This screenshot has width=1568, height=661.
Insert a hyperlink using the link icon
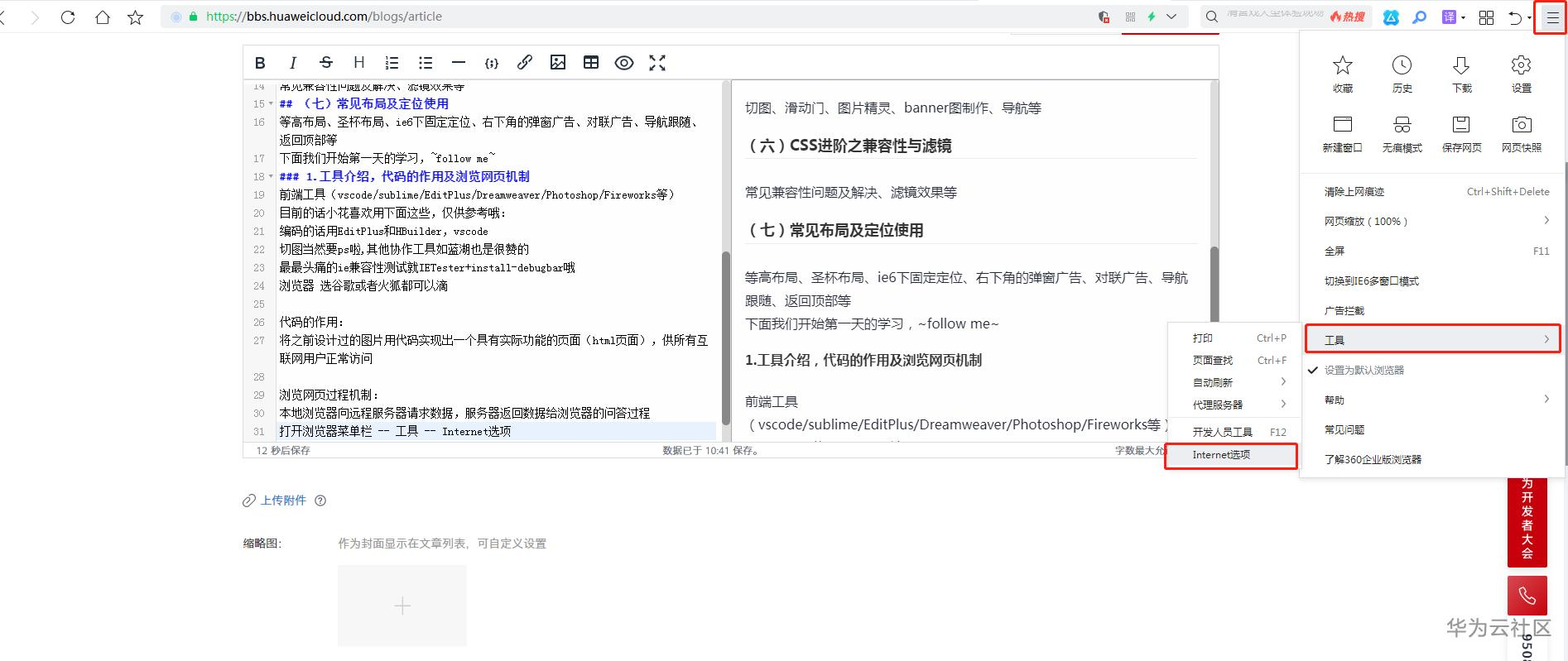[x=525, y=63]
